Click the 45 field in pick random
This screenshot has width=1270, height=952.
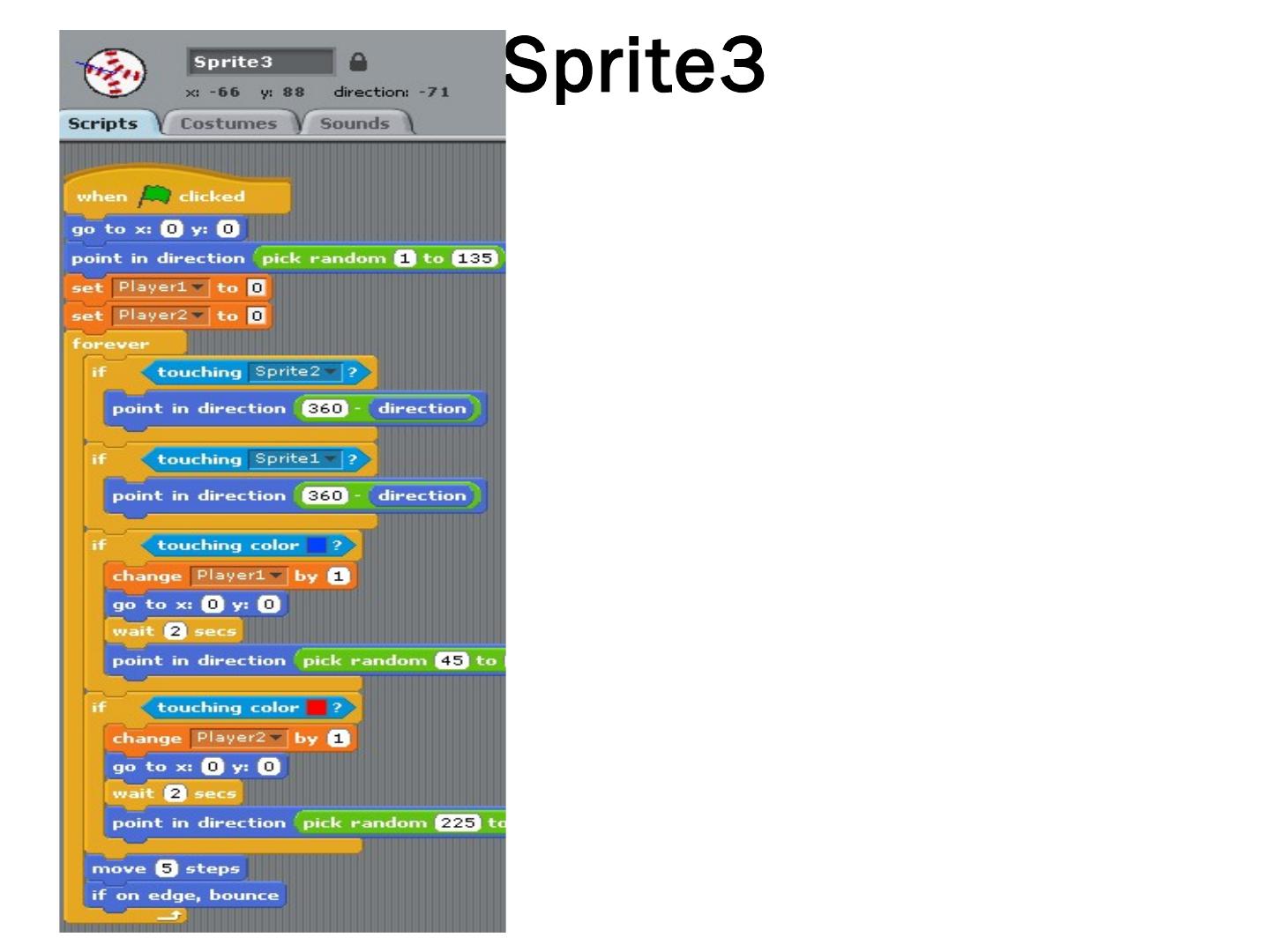click(452, 660)
